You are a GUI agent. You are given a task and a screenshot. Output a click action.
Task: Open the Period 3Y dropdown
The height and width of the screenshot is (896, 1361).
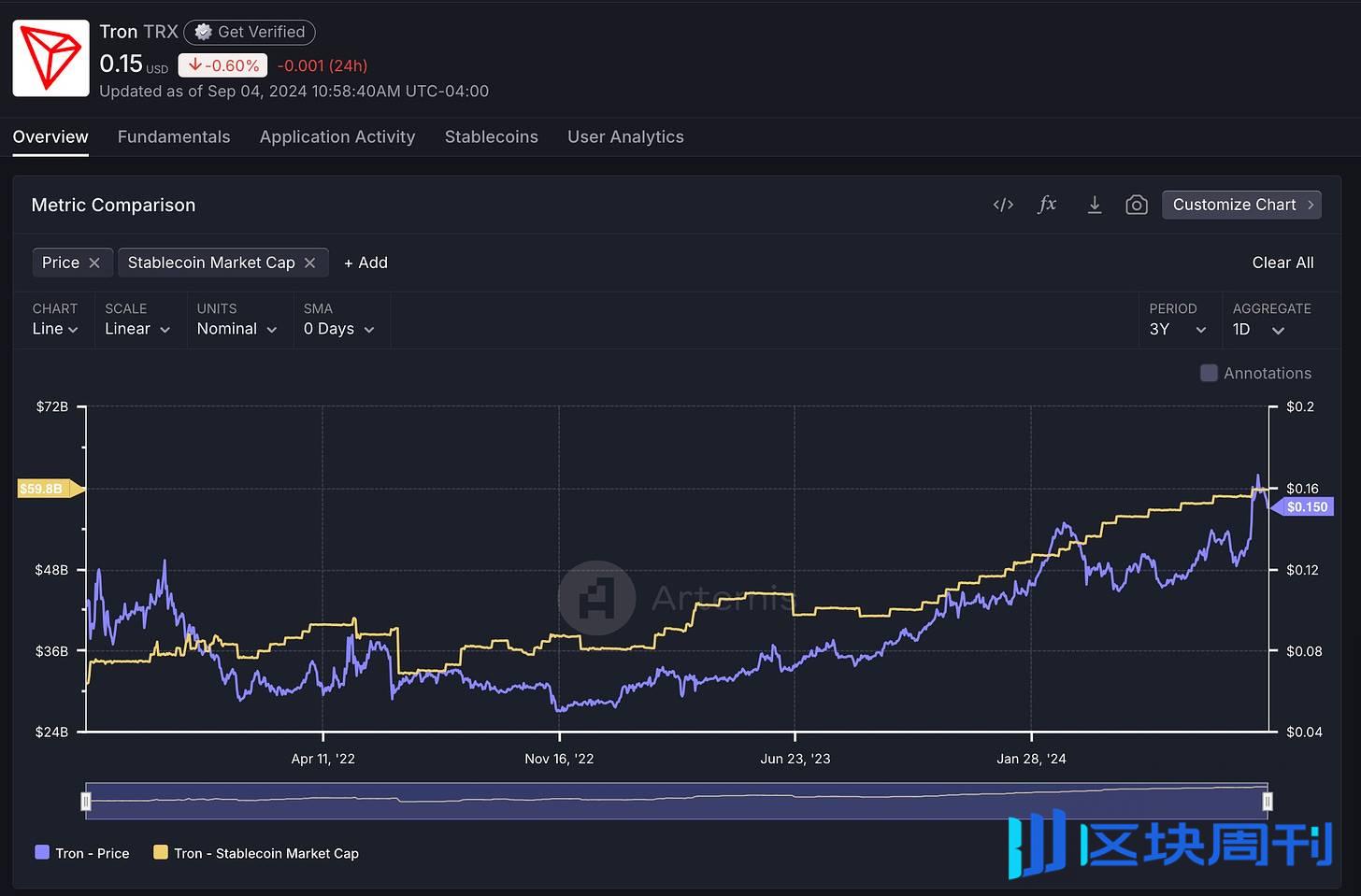pyautogui.click(x=1178, y=329)
